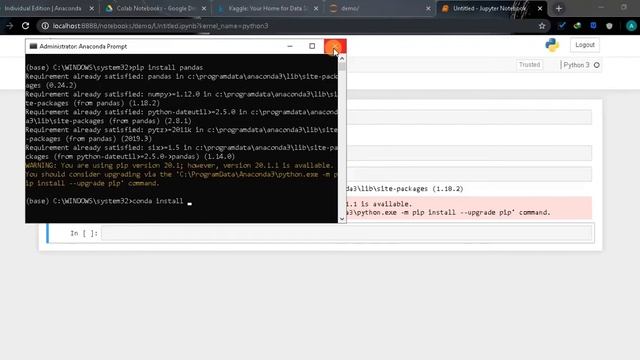640x360 pixels.
Task: Minimize the browser window
Action: click(x=601, y=7)
